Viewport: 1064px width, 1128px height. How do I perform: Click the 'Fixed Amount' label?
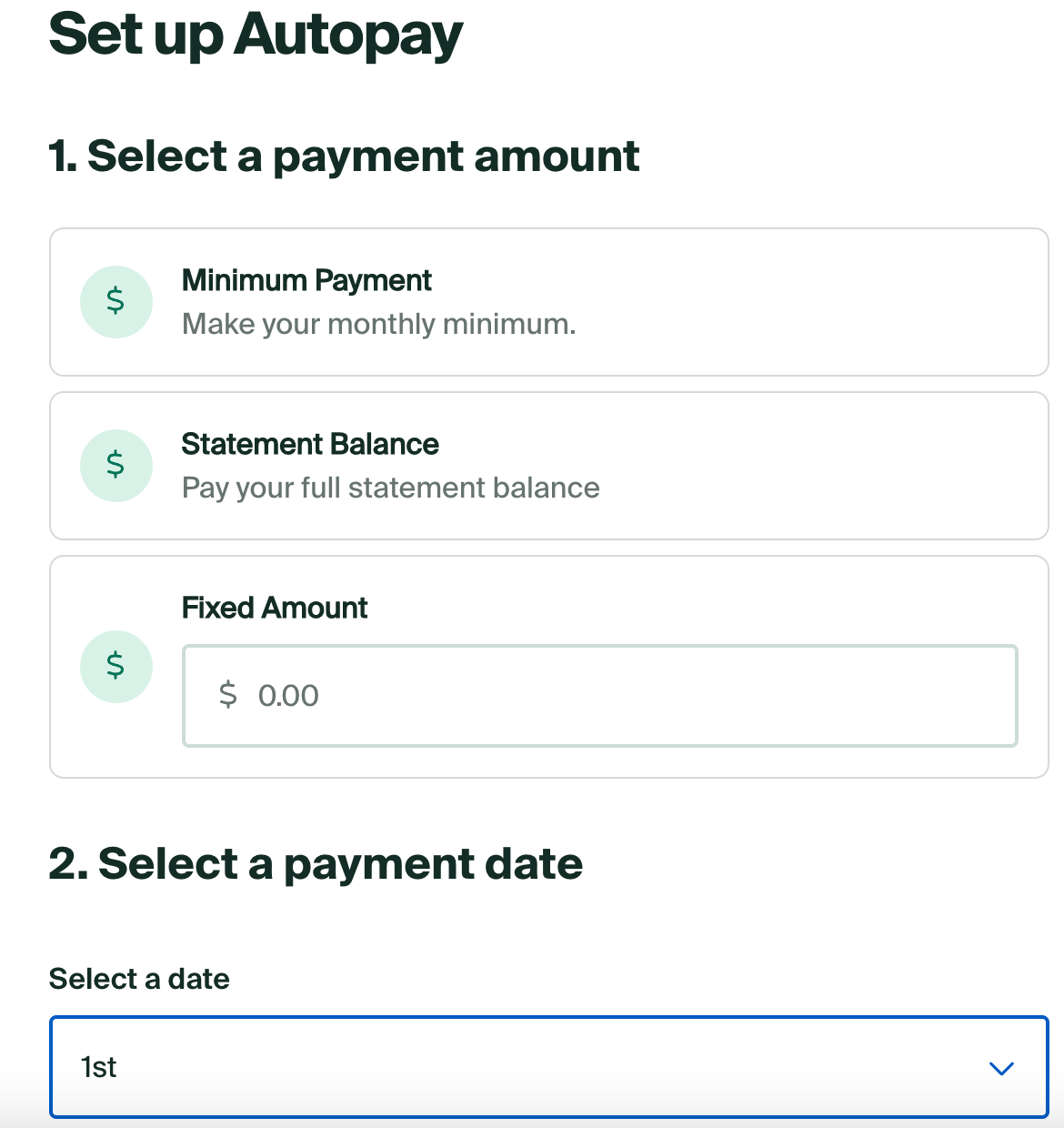coord(275,608)
